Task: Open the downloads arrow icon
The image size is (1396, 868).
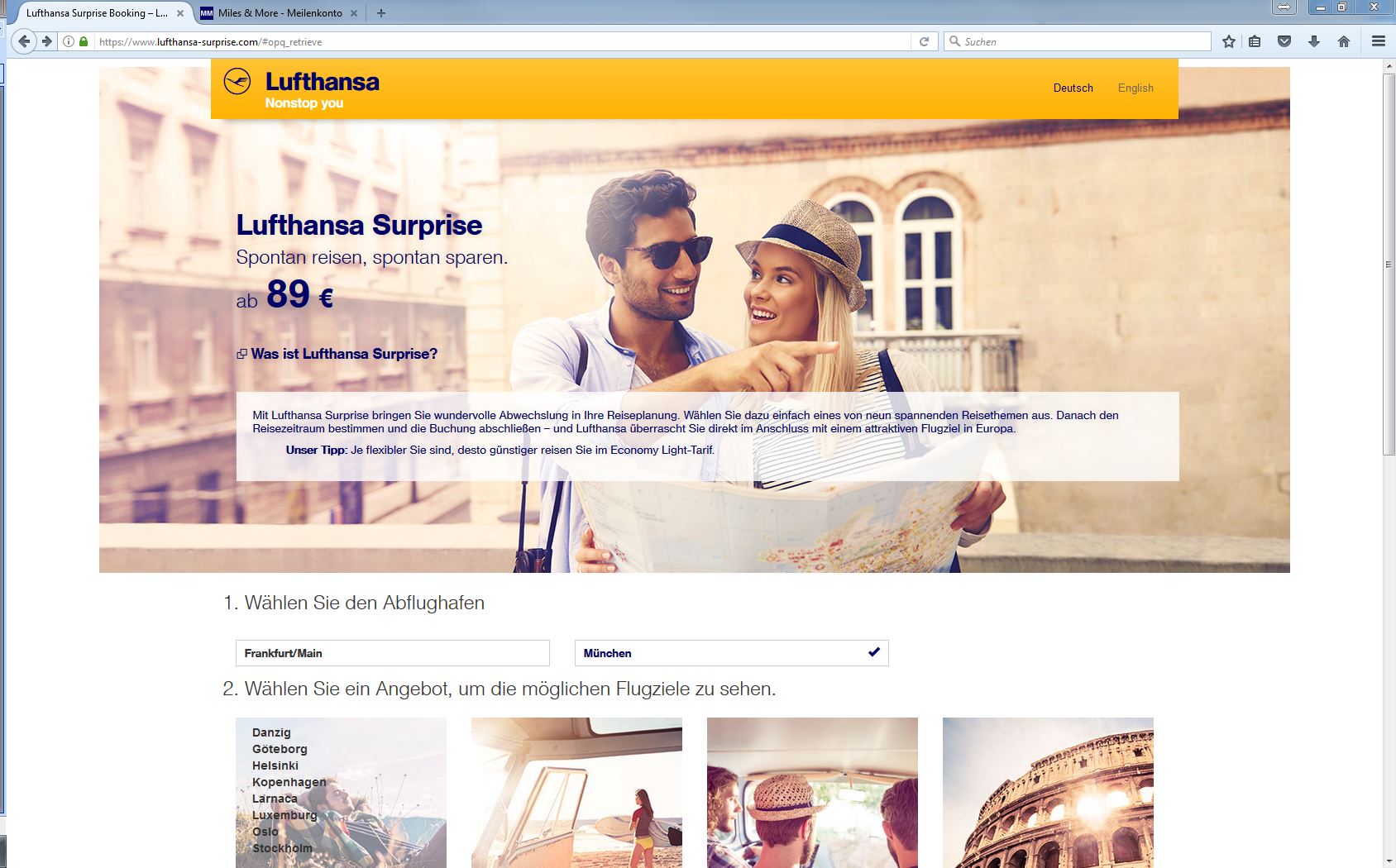Action: [x=1314, y=41]
